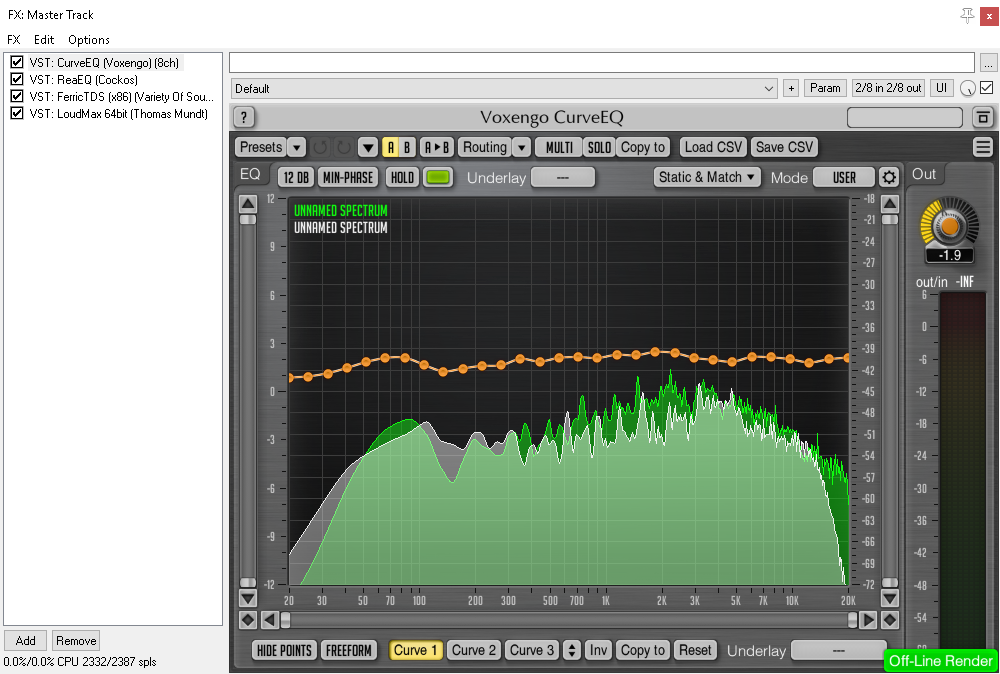Click the down arrow left of the EQ graph

248,598
